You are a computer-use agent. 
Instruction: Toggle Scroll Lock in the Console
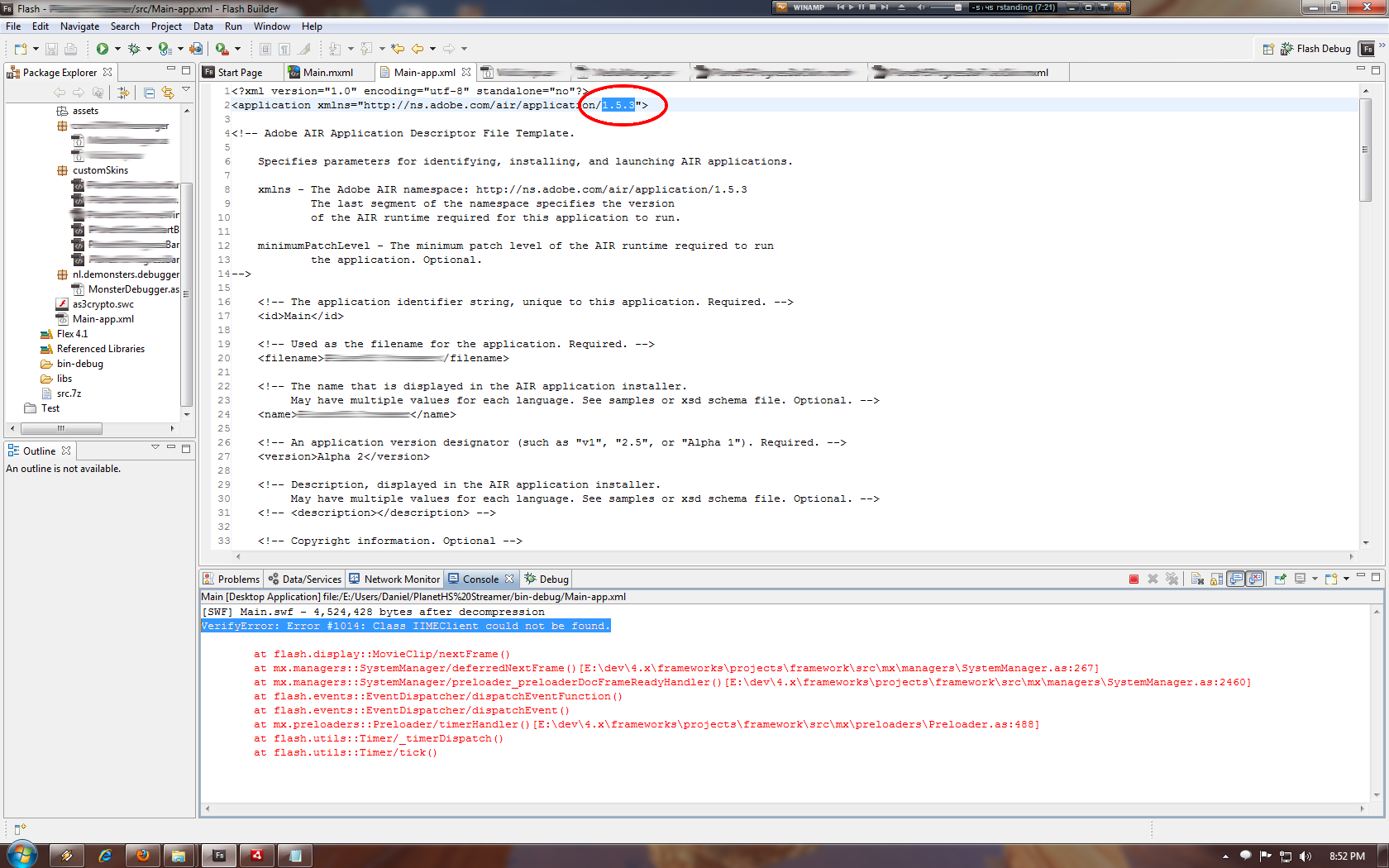1216,579
